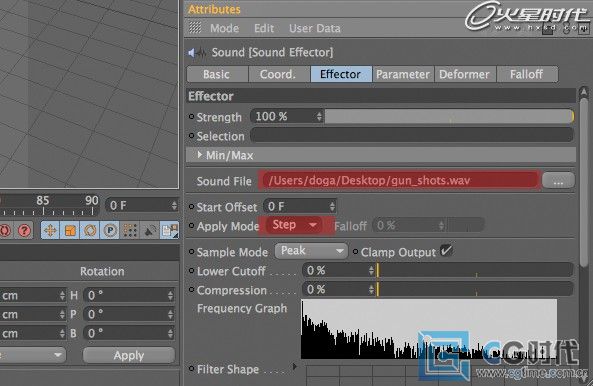Viewport: 593px width, 386px height.
Task: Expand the Filter Shape arrow
Action: [295, 366]
